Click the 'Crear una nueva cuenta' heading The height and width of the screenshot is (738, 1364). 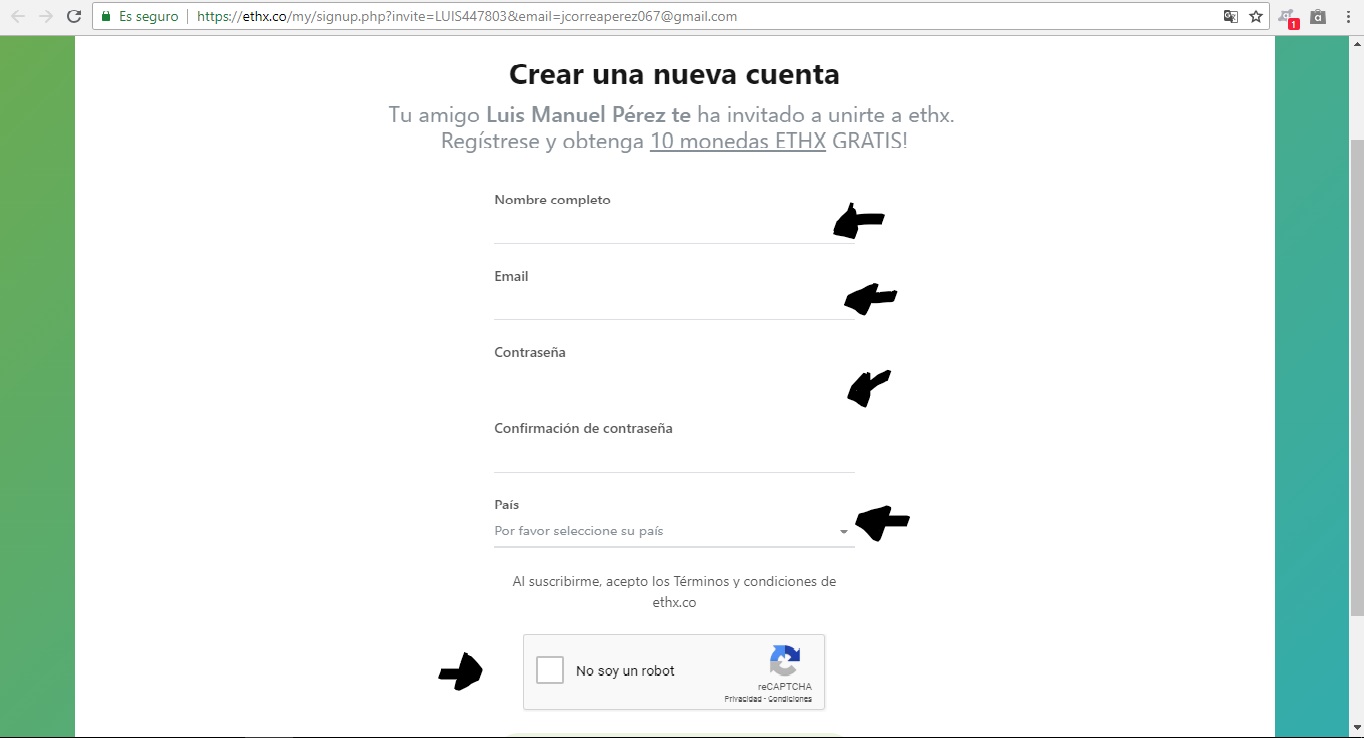[674, 74]
